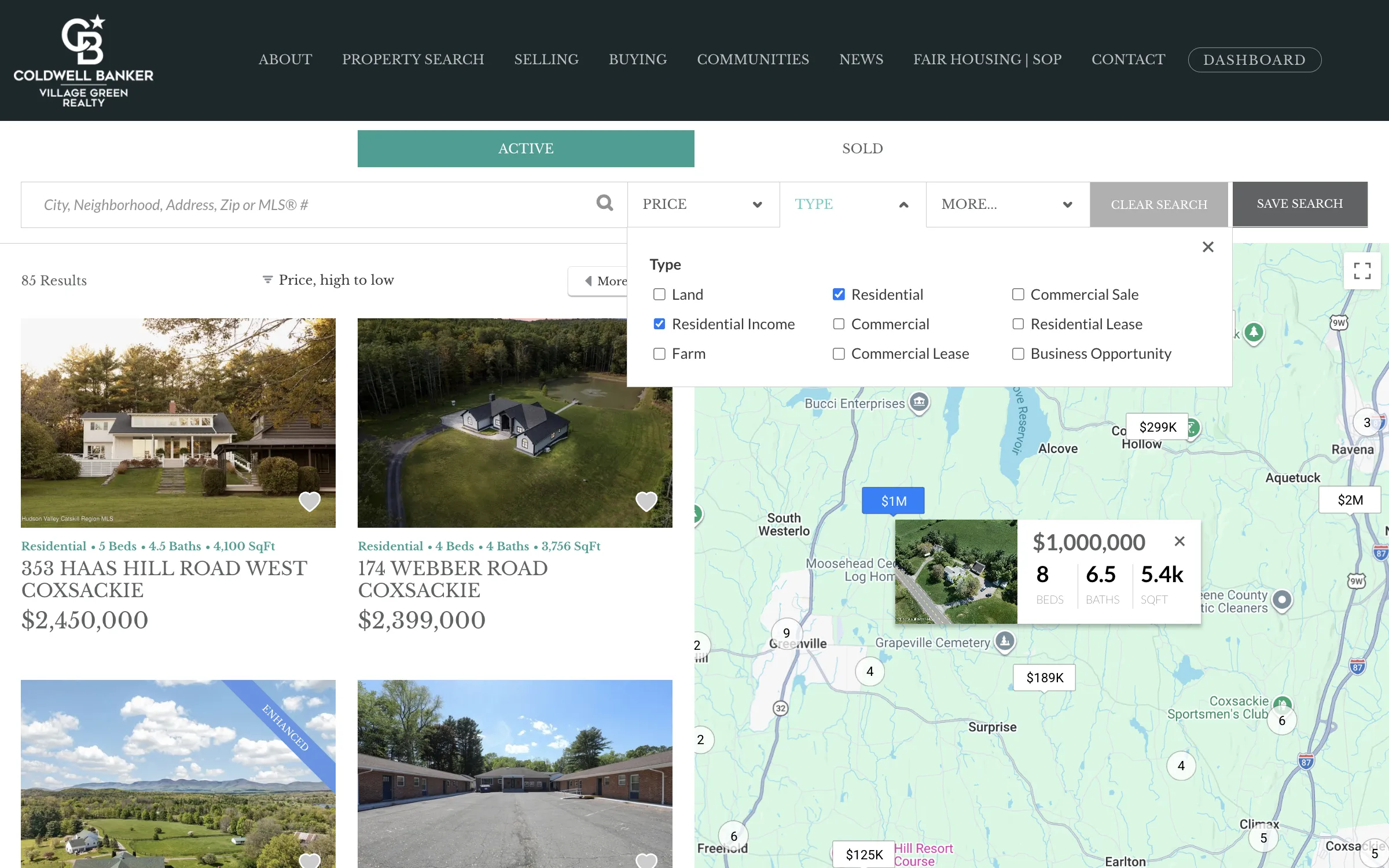Select the $1M map price marker

(893, 501)
